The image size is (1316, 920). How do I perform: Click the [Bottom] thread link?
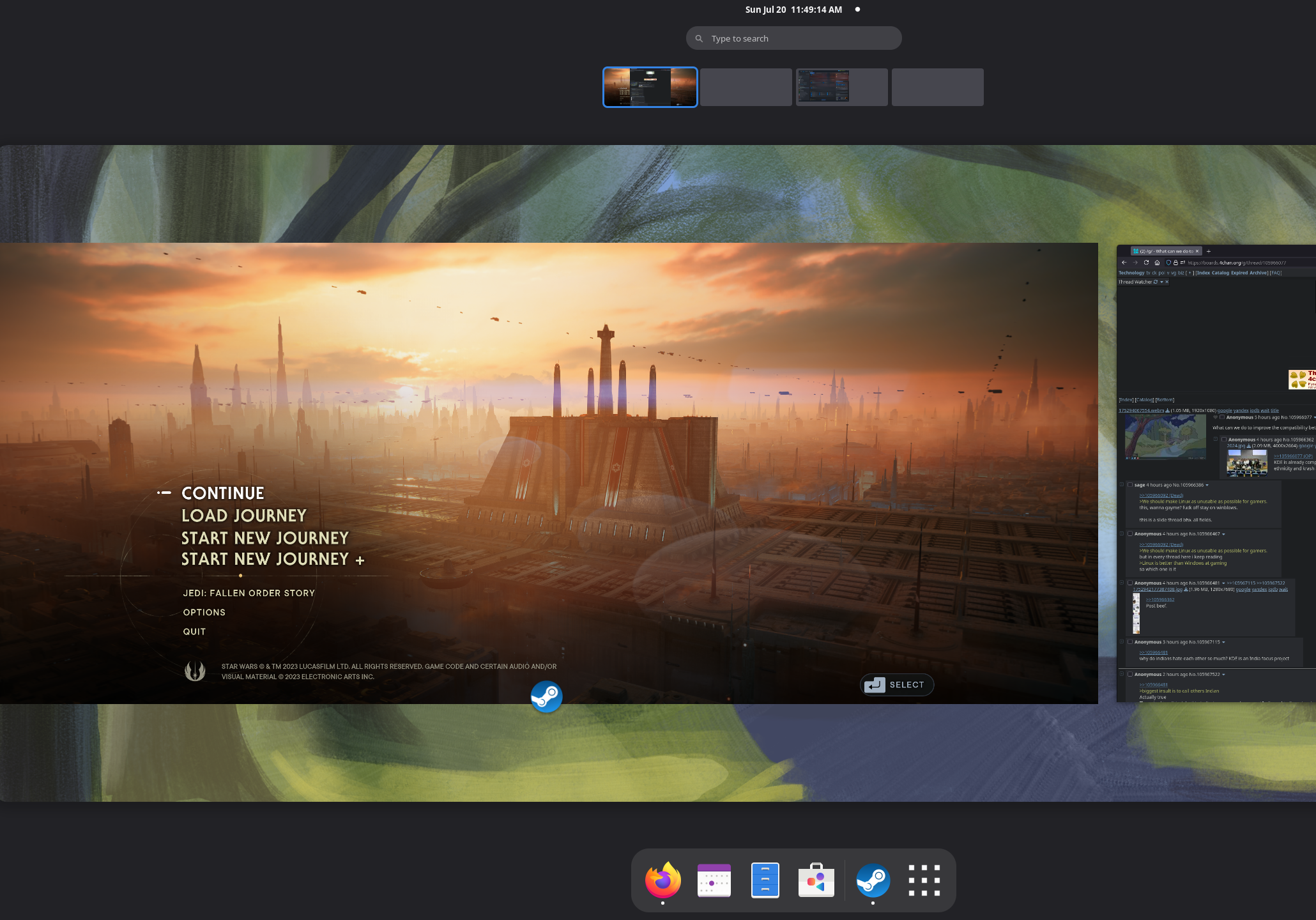point(1165,400)
